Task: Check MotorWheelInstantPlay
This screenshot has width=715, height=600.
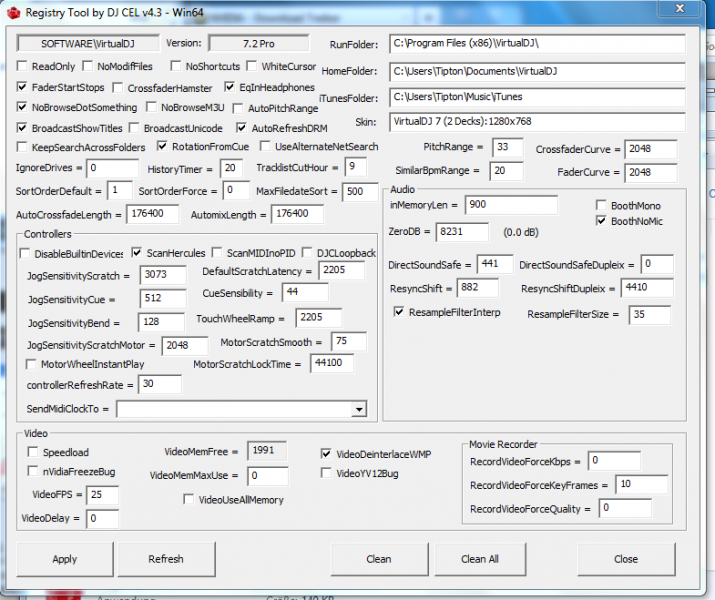Action: 31,364
